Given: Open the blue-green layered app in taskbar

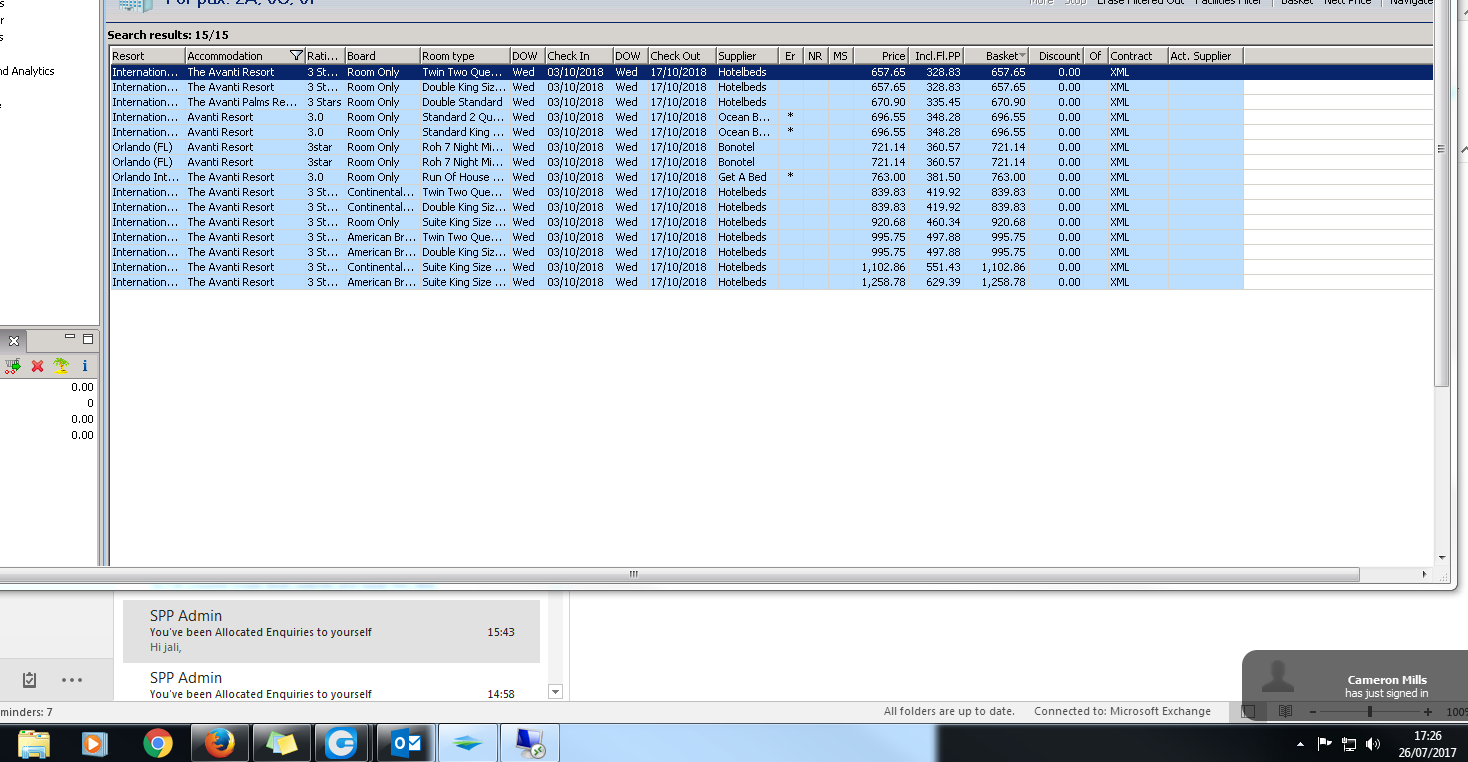Looking at the screenshot, I should coord(466,743).
